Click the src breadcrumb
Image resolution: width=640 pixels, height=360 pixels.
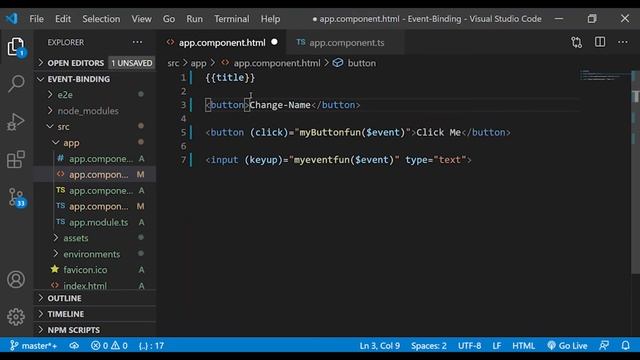[x=173, y=63]
